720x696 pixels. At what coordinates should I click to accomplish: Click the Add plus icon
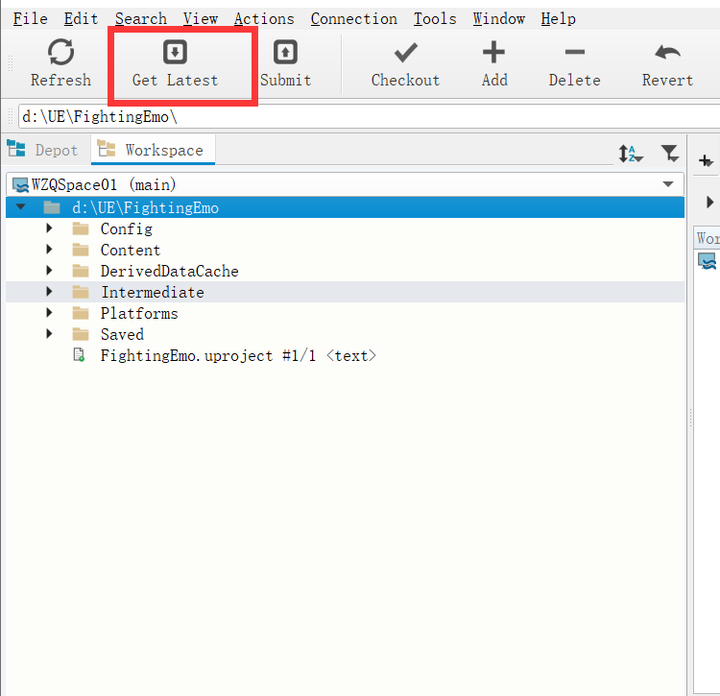coord(494,52)
